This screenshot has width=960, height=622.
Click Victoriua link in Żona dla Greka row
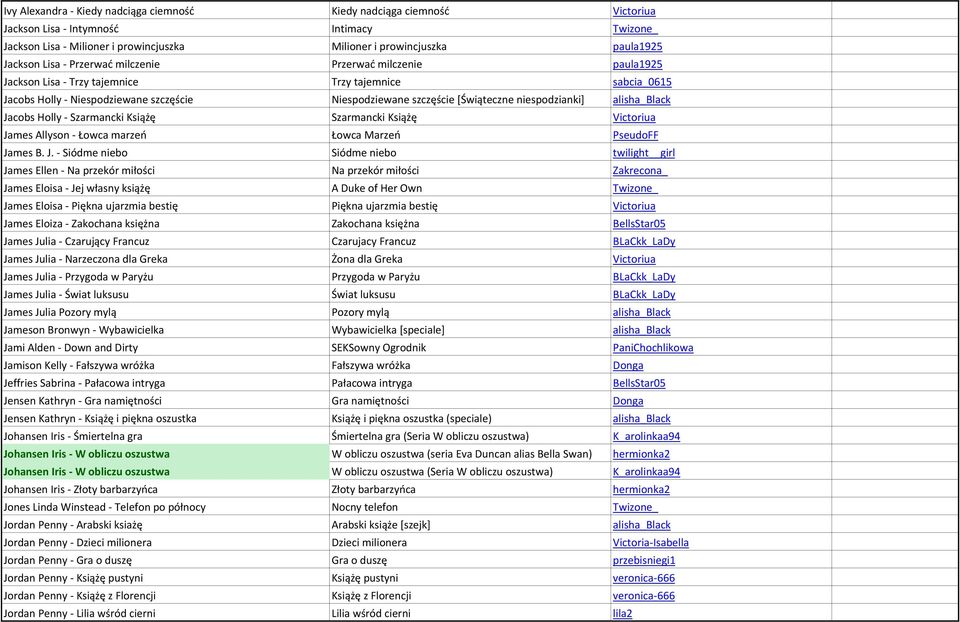click(634, 260)
